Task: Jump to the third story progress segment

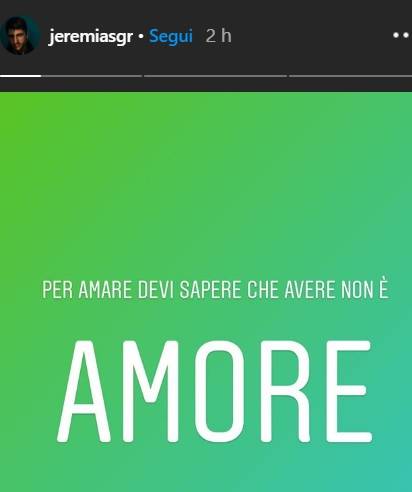Action: tap(215, 76)
